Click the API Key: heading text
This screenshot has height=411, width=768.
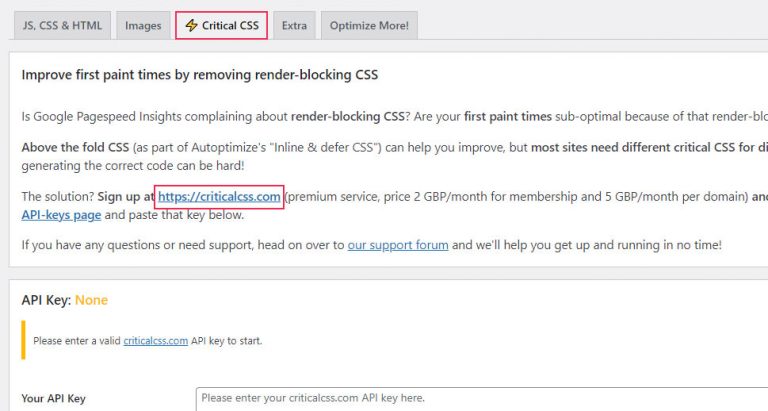click(47, 300)
